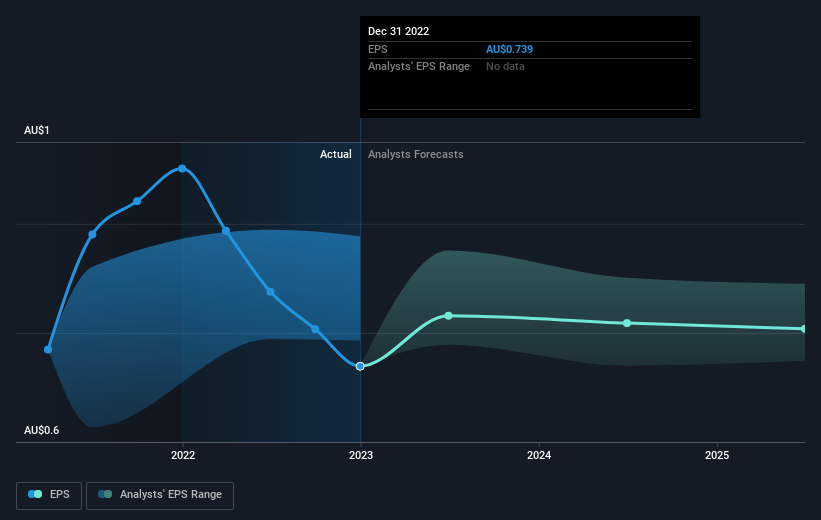Click the 2023 x-axis label

pyautogui.click(x=361, y=455)
